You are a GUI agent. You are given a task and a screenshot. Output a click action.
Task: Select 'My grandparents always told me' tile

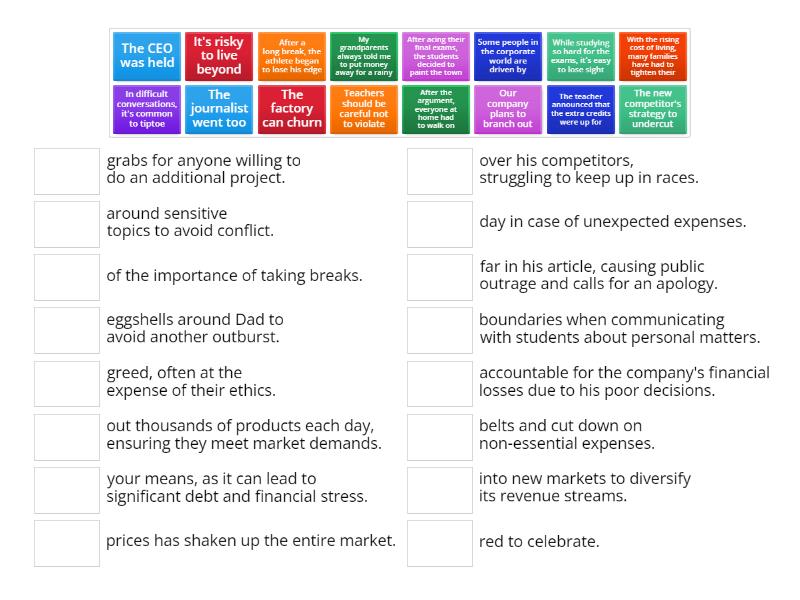pos(364,56)
